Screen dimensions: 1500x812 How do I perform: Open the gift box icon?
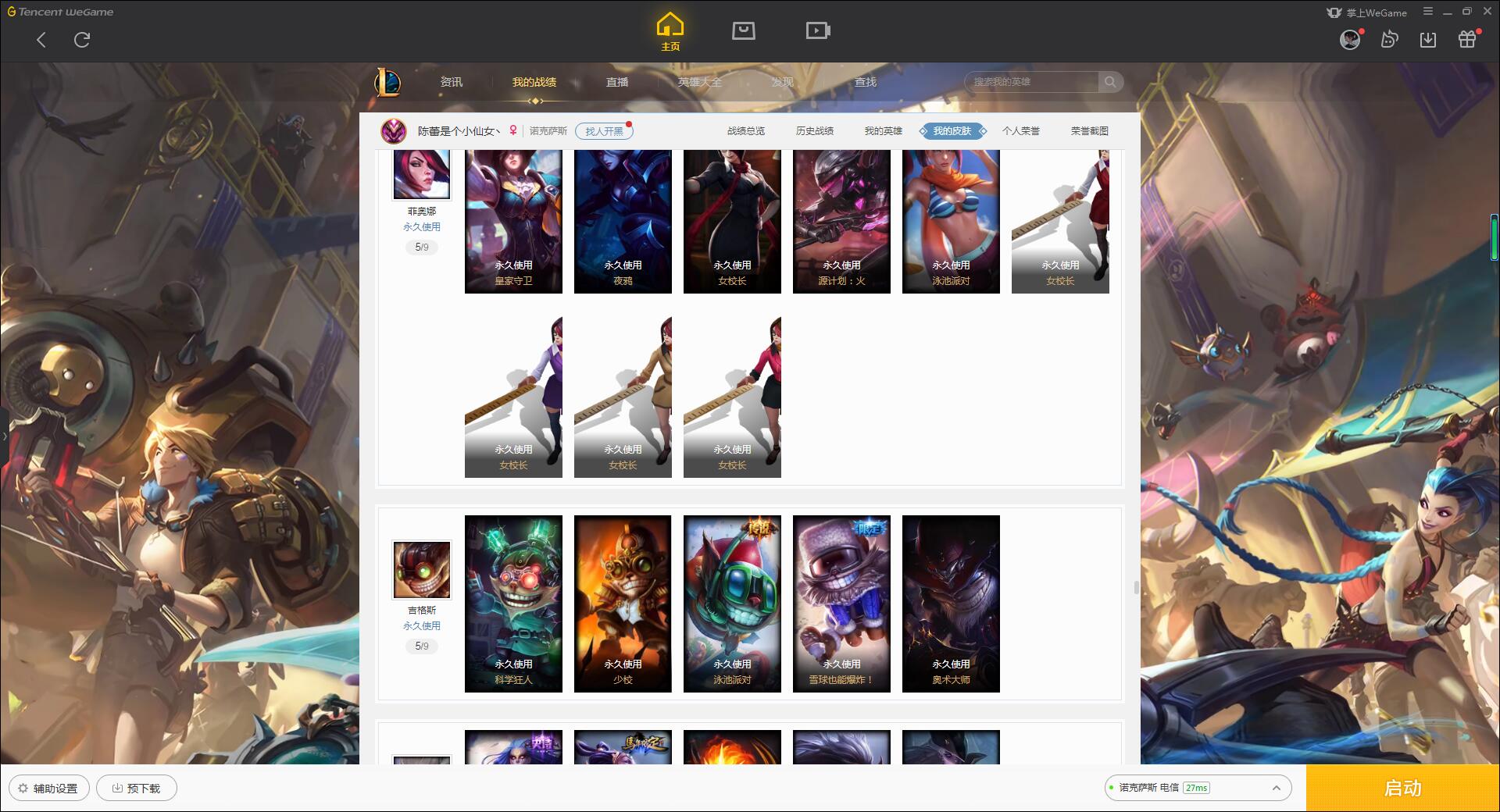pos(1467,40)
